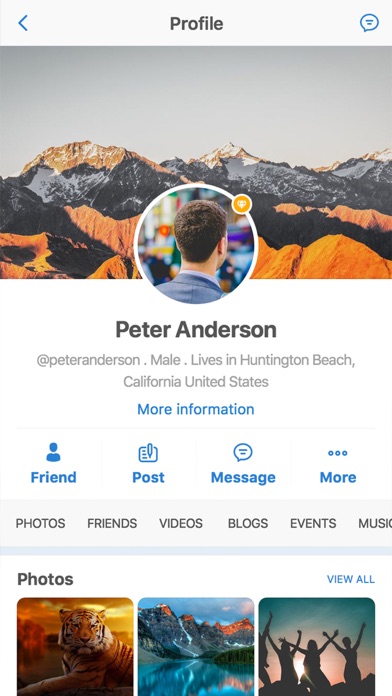
Task: Open the tiger photo thumbnail
Action: point(75,647)
